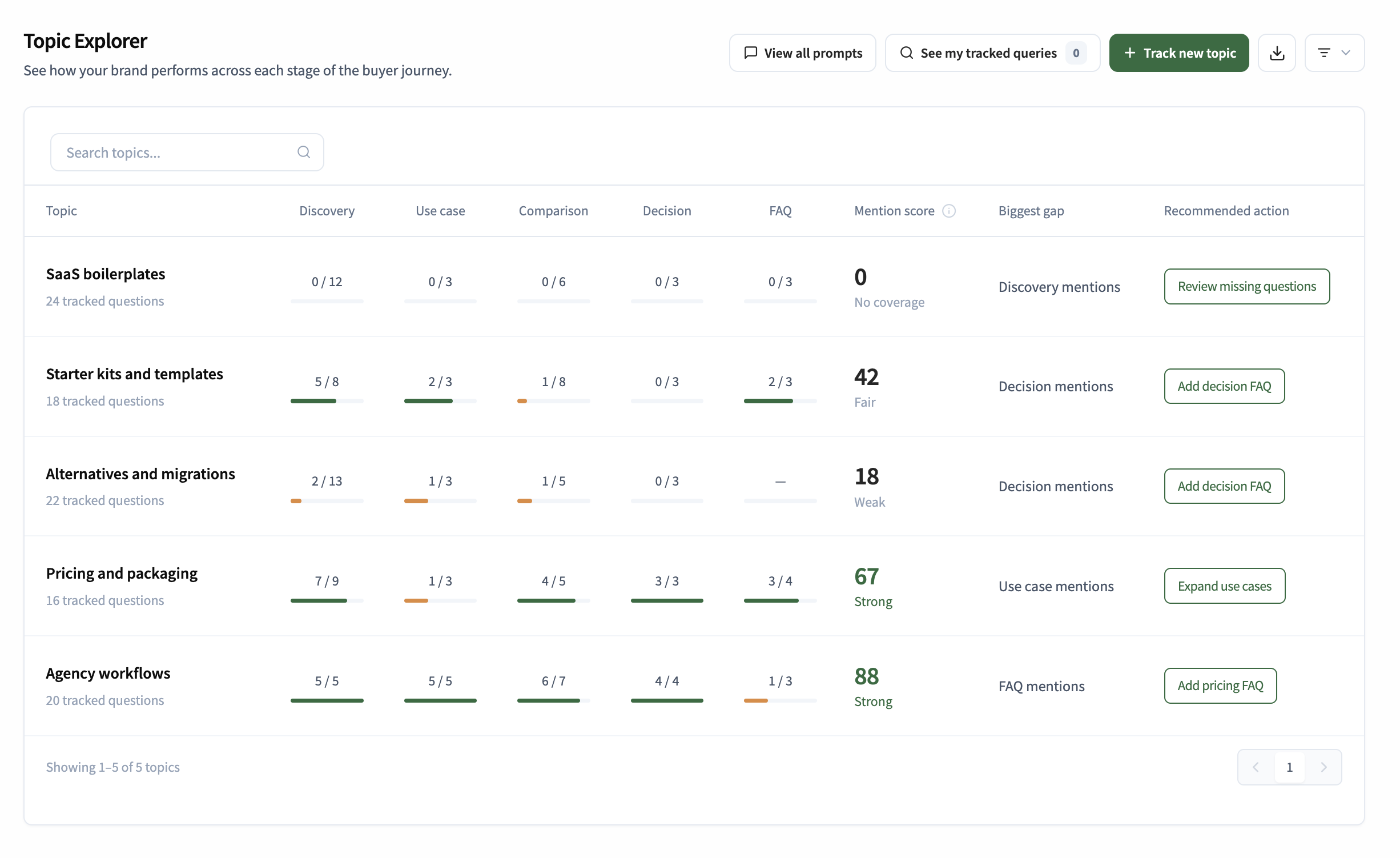Sort by the Decision column header
Image resolution: width=1400 pixels, height=858 pixels.
click(667, 211)
